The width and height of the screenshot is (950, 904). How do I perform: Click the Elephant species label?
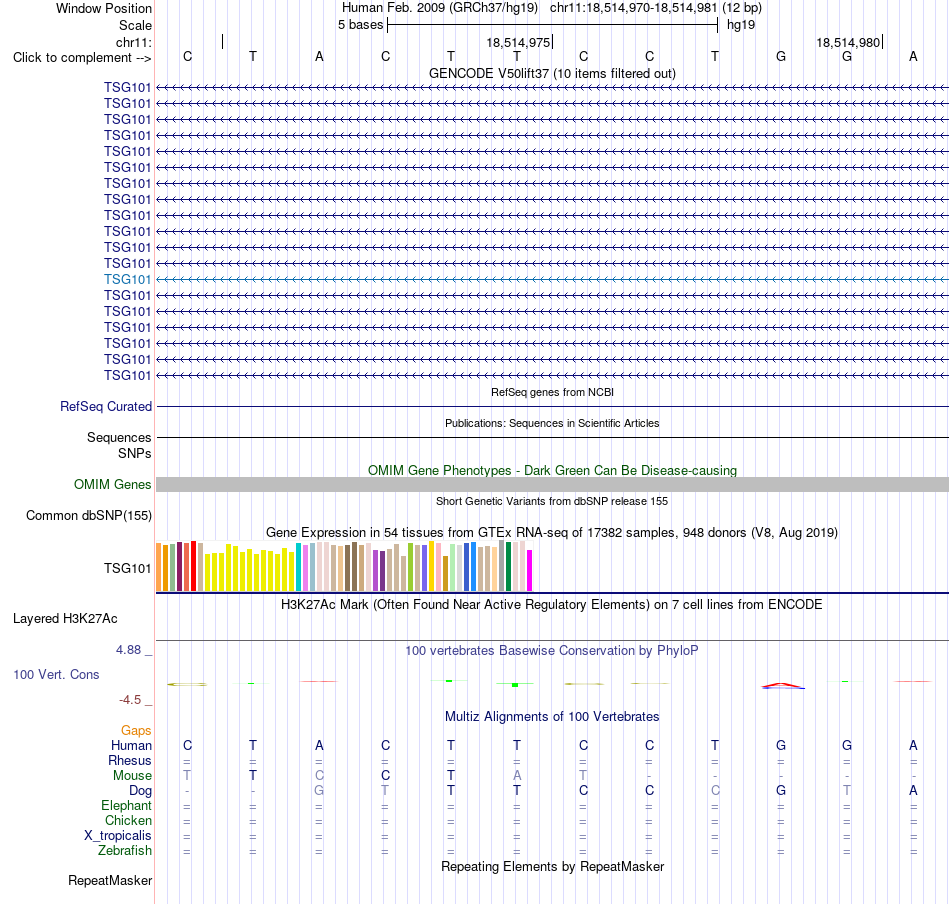click(127, 805)
